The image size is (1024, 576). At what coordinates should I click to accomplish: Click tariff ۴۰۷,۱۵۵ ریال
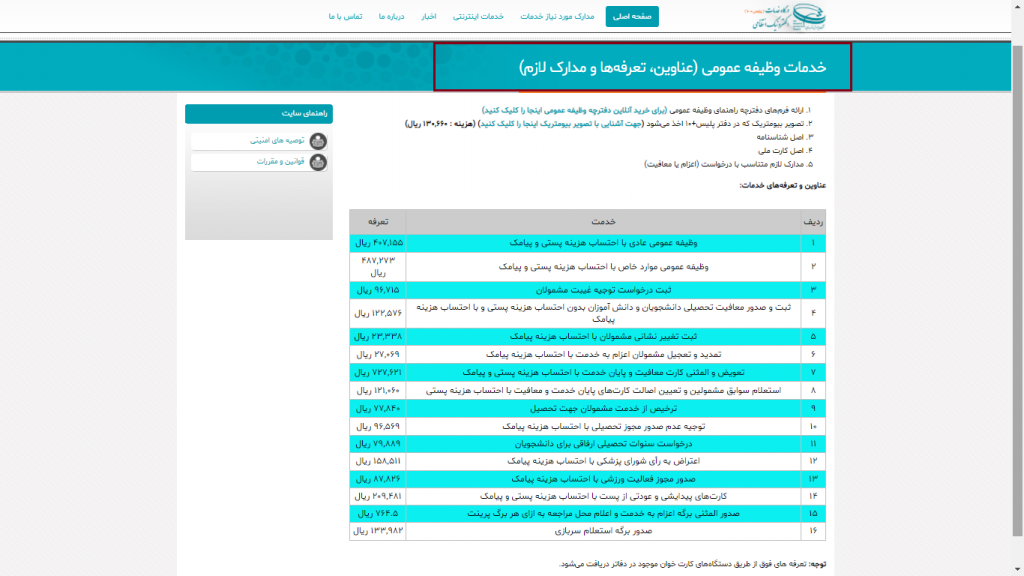point(379,243)
